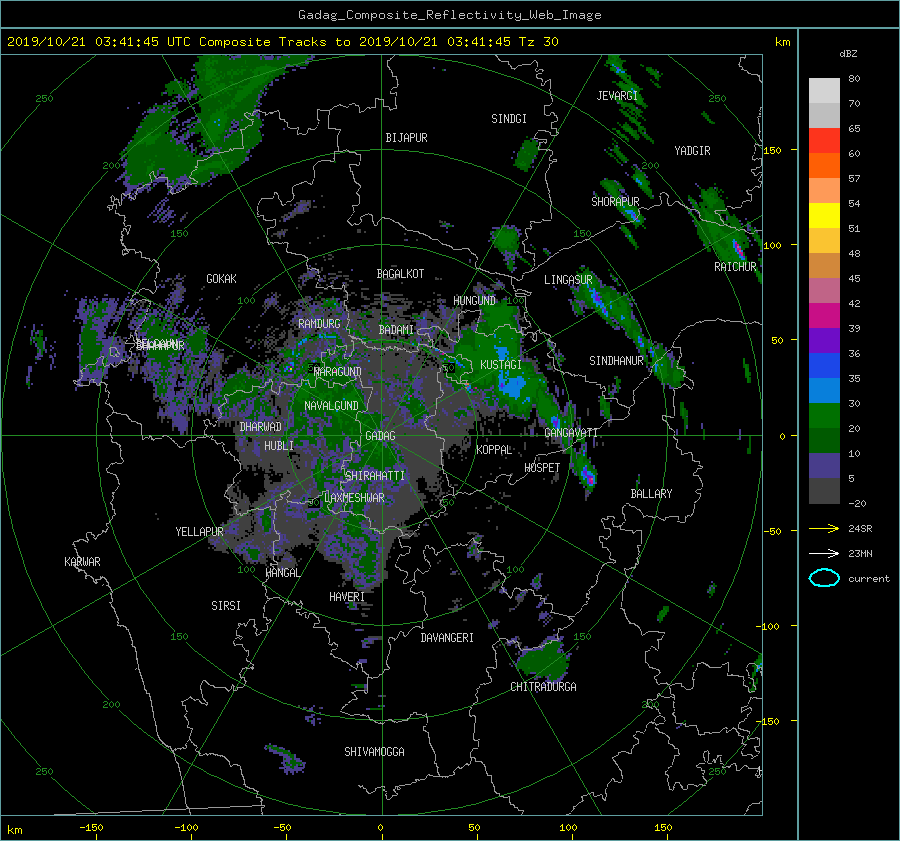The width and height of the screenshot is (900, 841).
Task: Click the BADAMI city label
Action: (x=396, y=330)
